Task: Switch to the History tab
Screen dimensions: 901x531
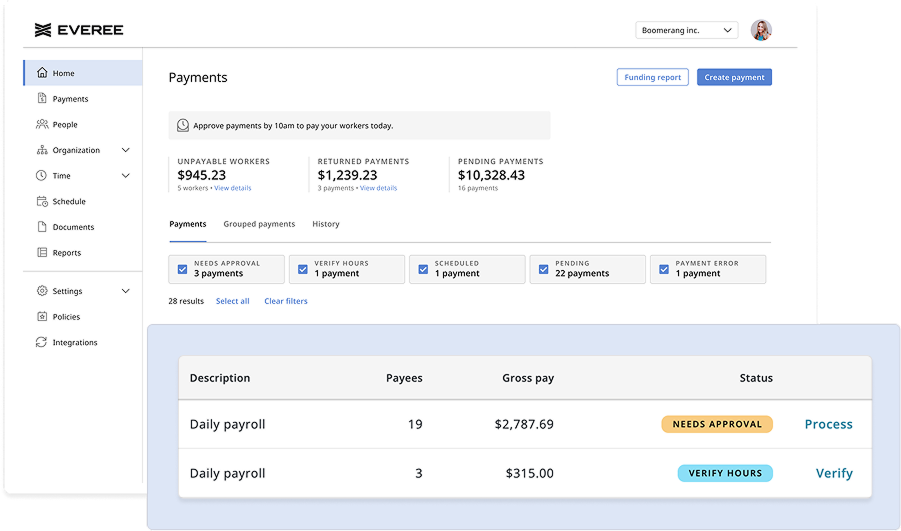Action: [326, 224]
